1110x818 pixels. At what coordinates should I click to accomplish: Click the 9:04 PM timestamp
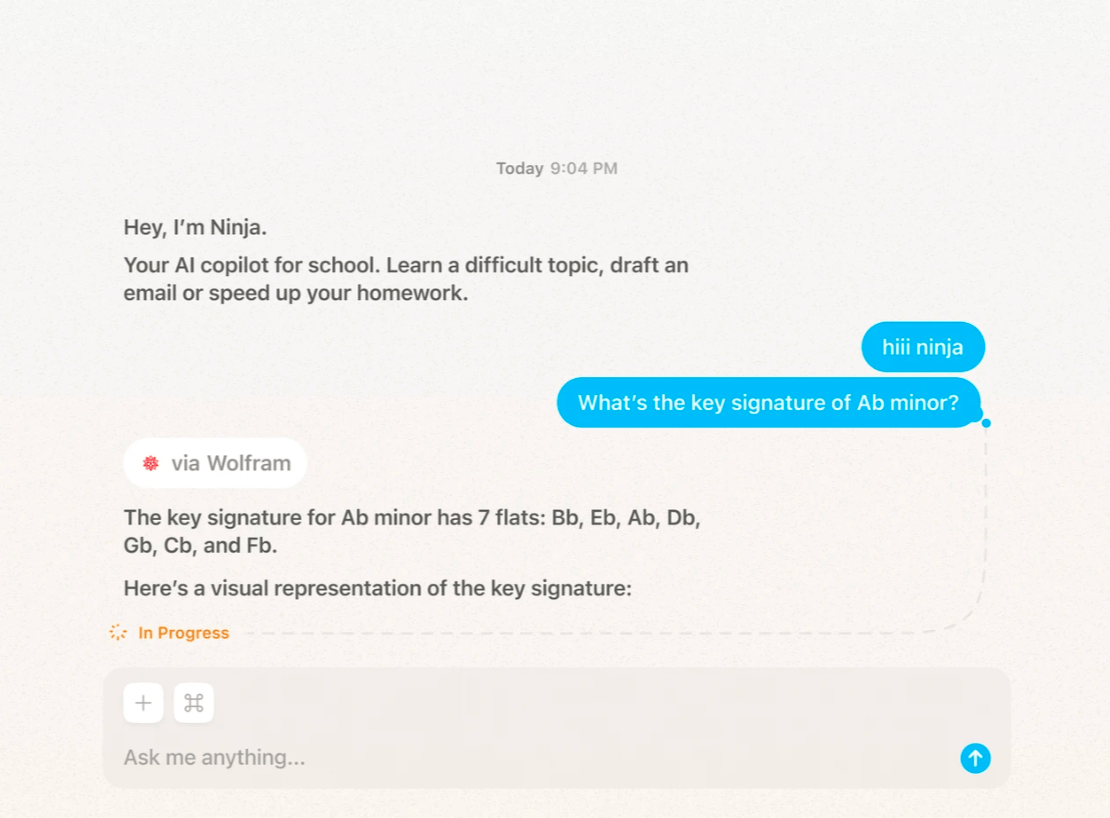(584, 168)
